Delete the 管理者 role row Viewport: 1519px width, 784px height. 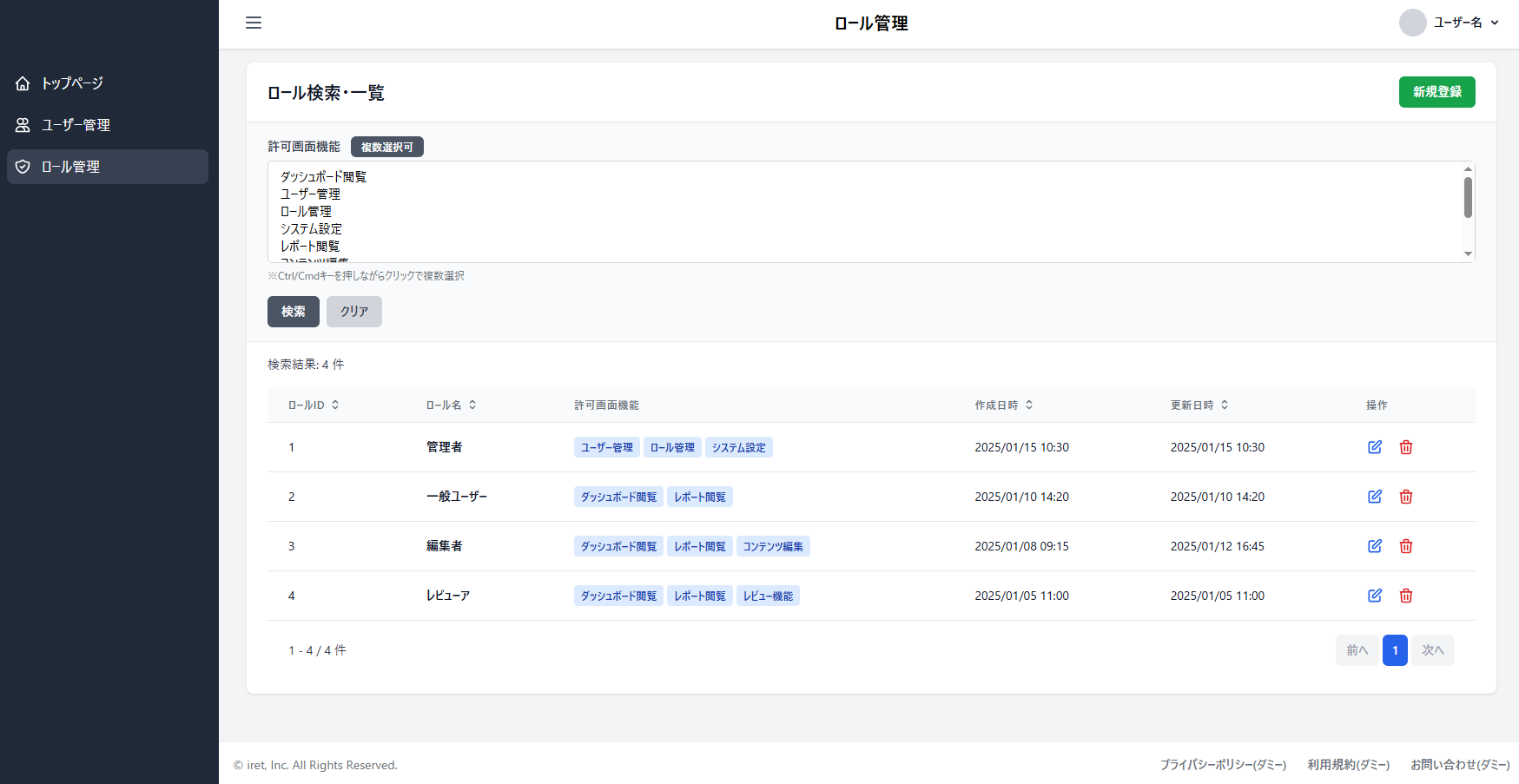(x=1406, y=447)
